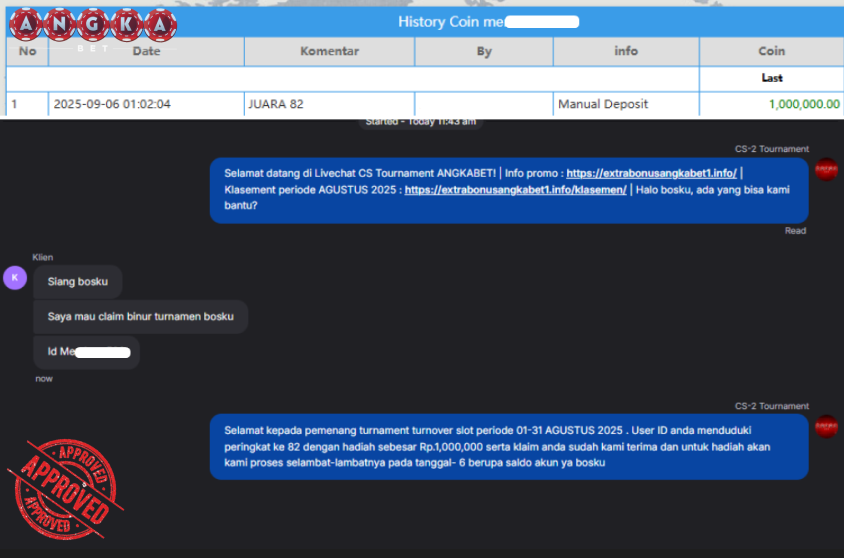Click the 1,000,000.00 coin amount
The height and width of the screenshot is (558, 844).
[804, 104]
